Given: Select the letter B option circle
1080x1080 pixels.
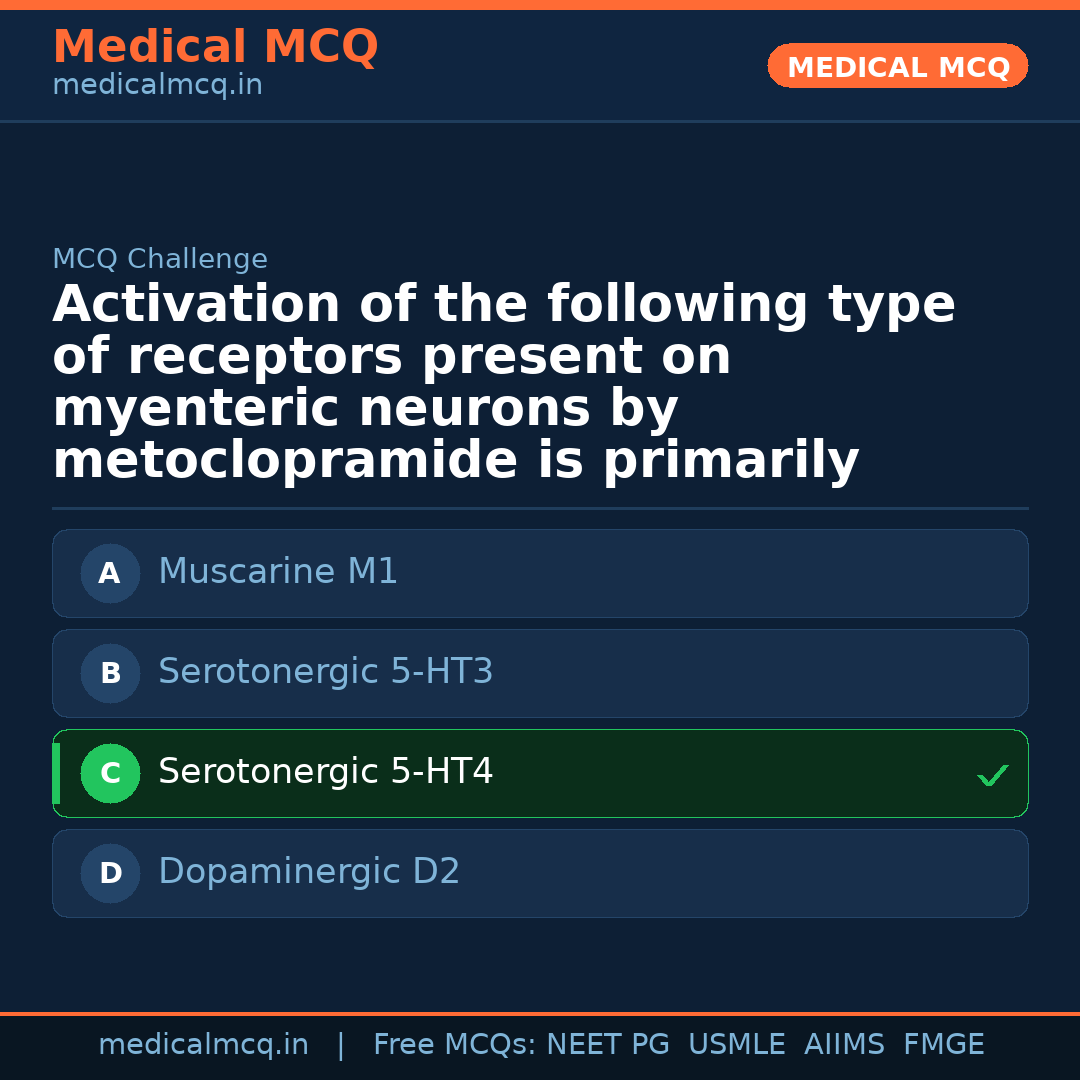Looking at the screenshot, I should pos(110,673).
